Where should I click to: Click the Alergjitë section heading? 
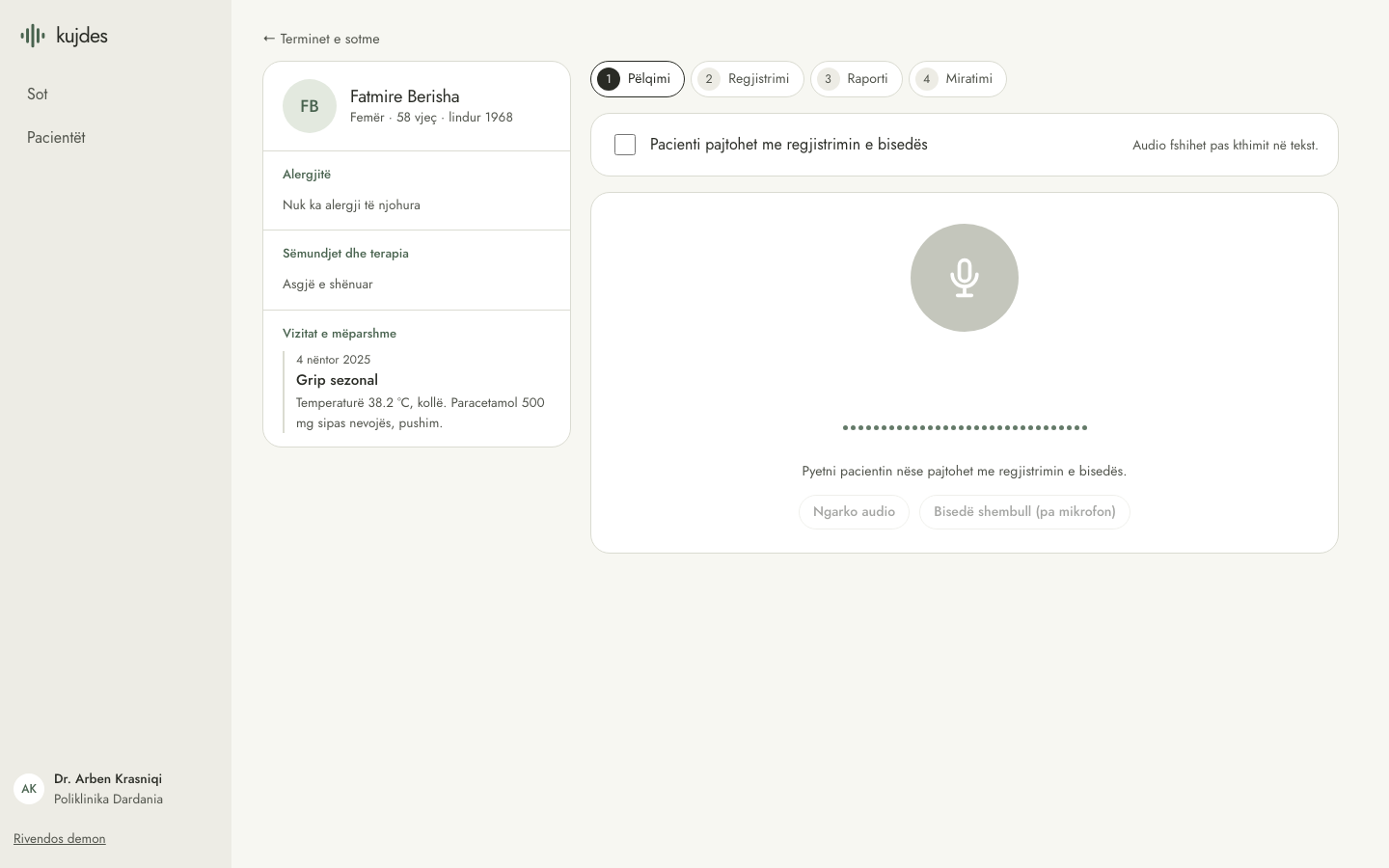(307, 175)
